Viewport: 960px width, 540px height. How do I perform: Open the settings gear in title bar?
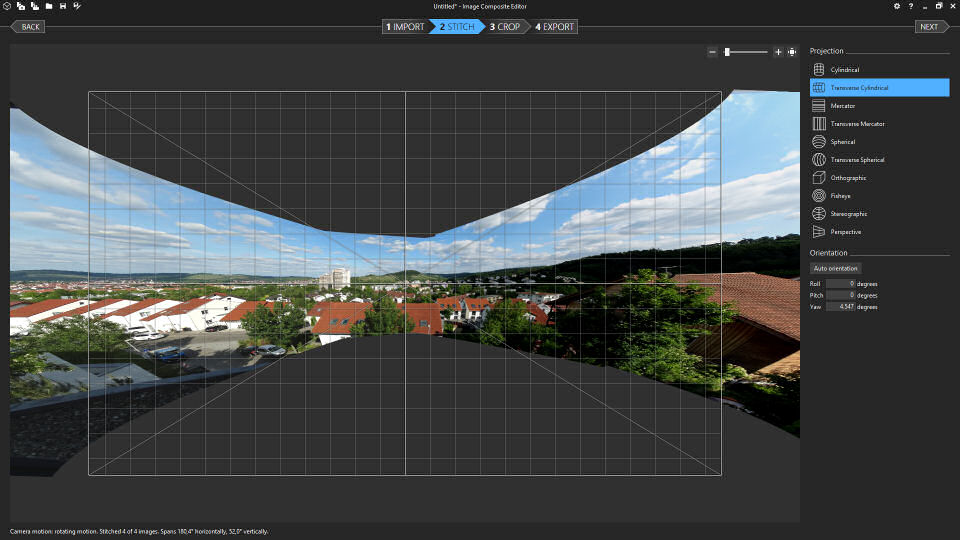click(x=896, y=6)
